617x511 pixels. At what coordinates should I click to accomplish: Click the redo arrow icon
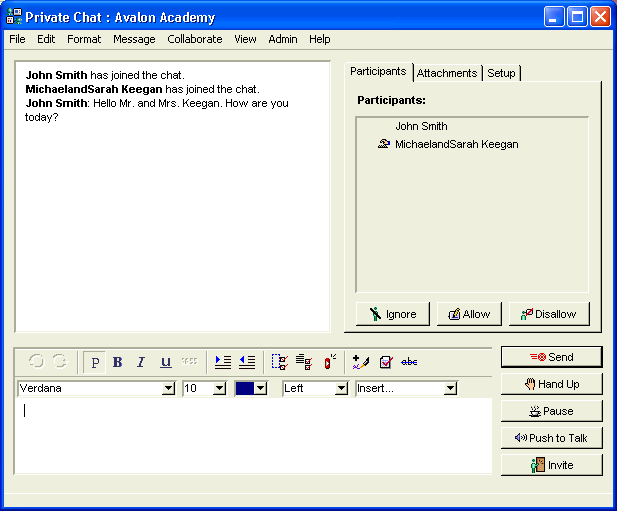point(59,362)
